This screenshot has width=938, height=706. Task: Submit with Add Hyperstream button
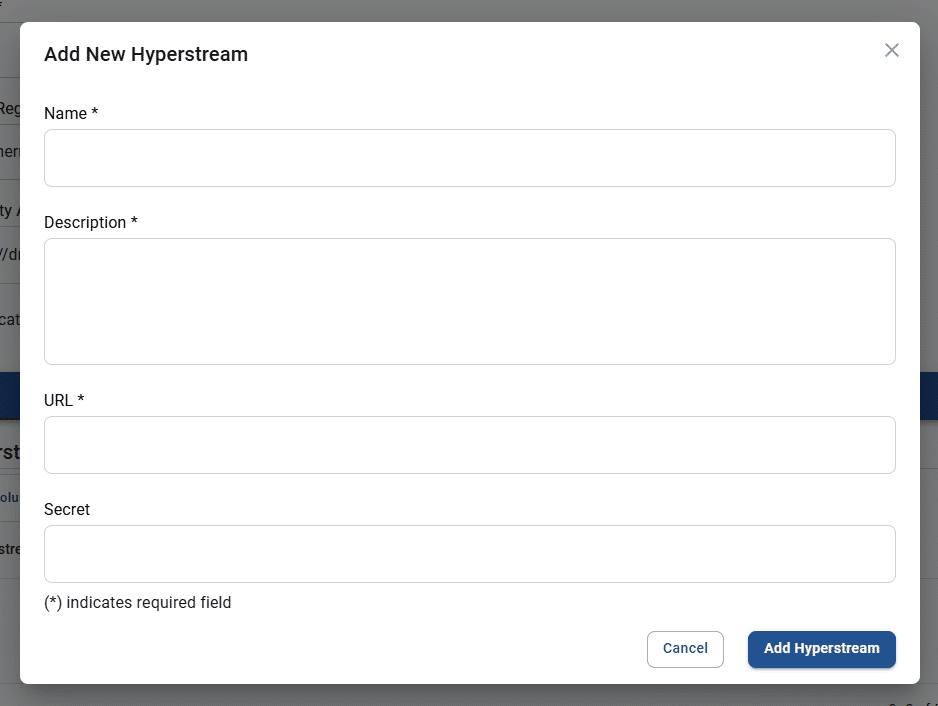(x=821, y=649)
